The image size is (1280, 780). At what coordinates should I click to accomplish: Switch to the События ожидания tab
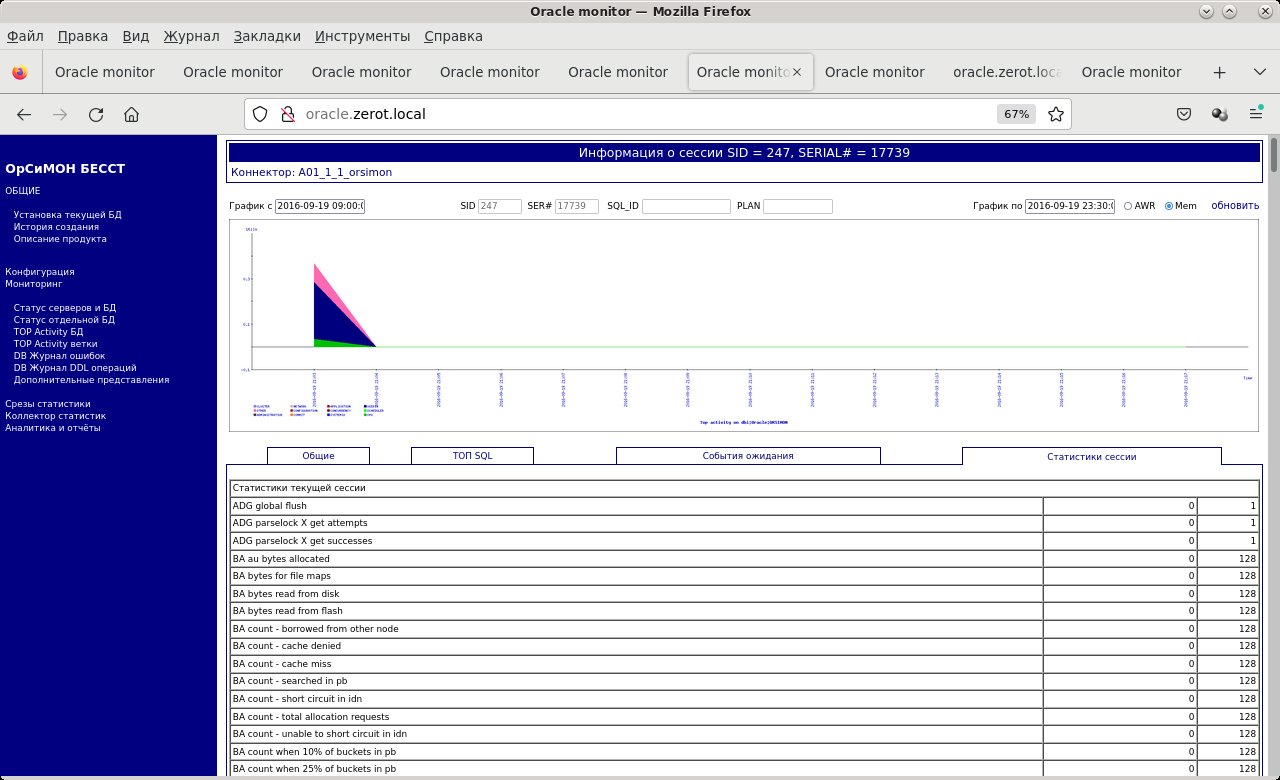(748, 456)
